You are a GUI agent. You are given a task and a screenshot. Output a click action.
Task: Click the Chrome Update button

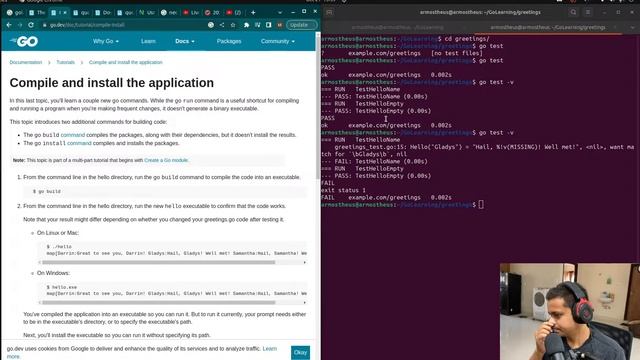click(302, 25)
